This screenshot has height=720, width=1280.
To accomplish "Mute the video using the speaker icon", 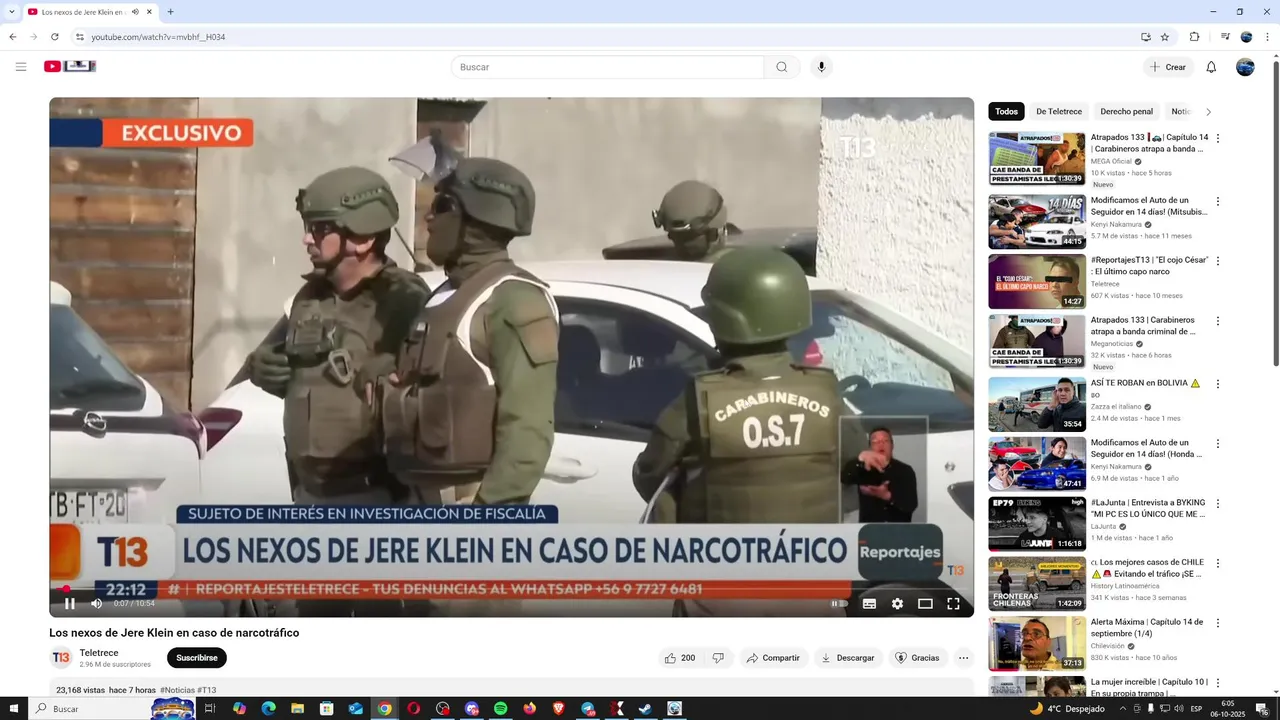I will tap(97, 603).
